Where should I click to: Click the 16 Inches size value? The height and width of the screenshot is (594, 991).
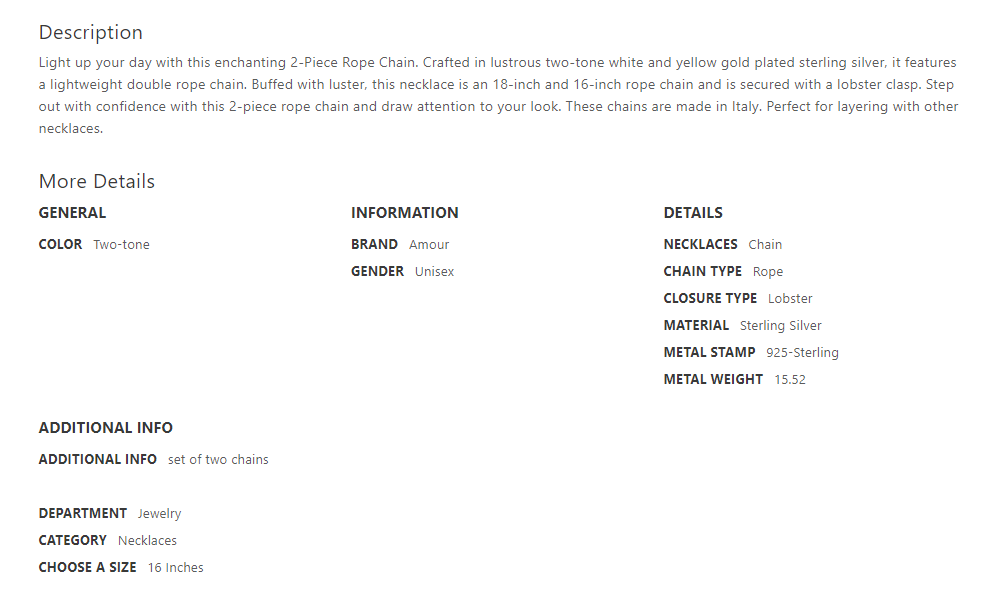pos(175,568)
